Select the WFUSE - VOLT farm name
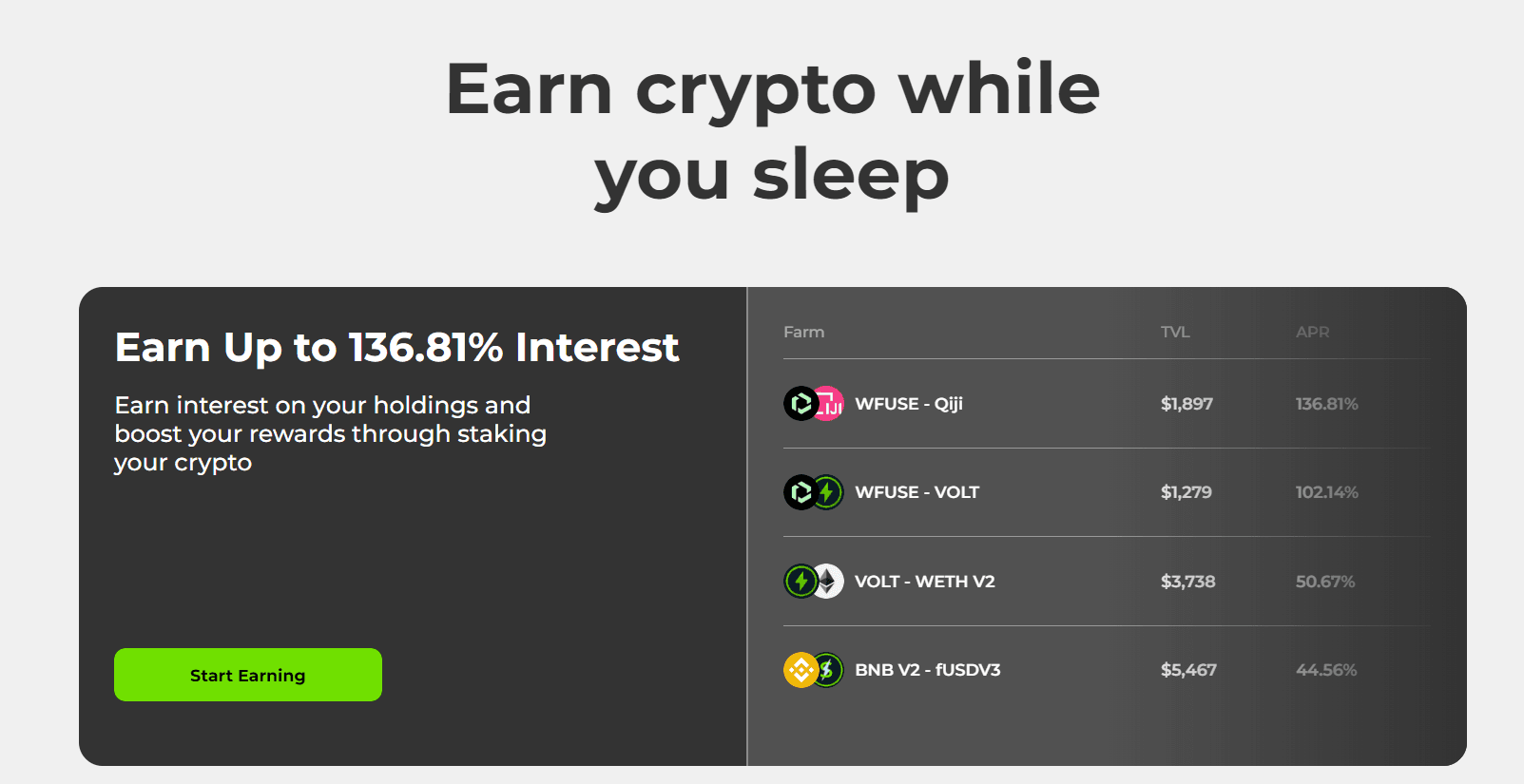The height and width of the screenshot is (784, 1524). 916,492
